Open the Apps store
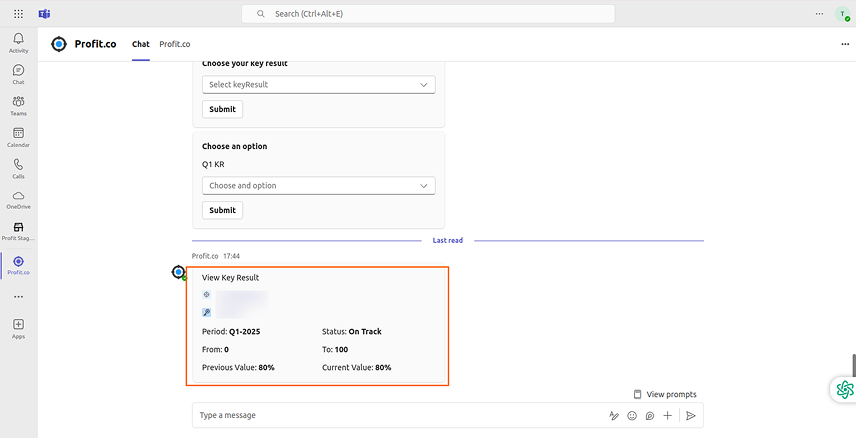 click(19, 328)
